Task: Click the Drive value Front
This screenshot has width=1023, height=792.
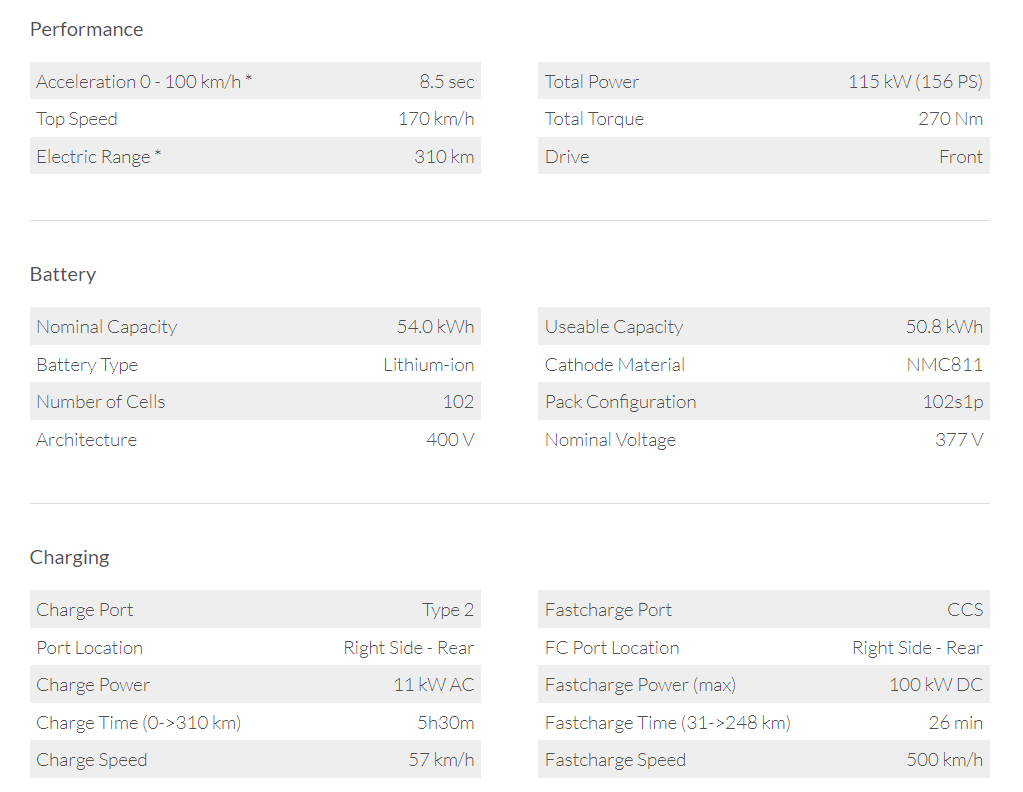Action: click(x=960, y=157)
